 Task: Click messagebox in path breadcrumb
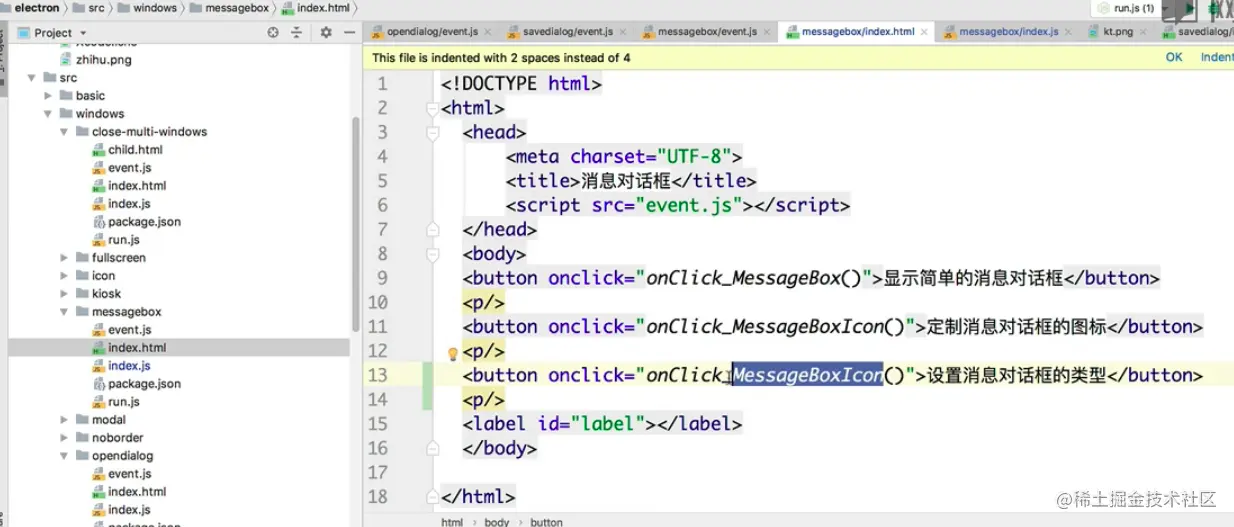click(237, 8)
